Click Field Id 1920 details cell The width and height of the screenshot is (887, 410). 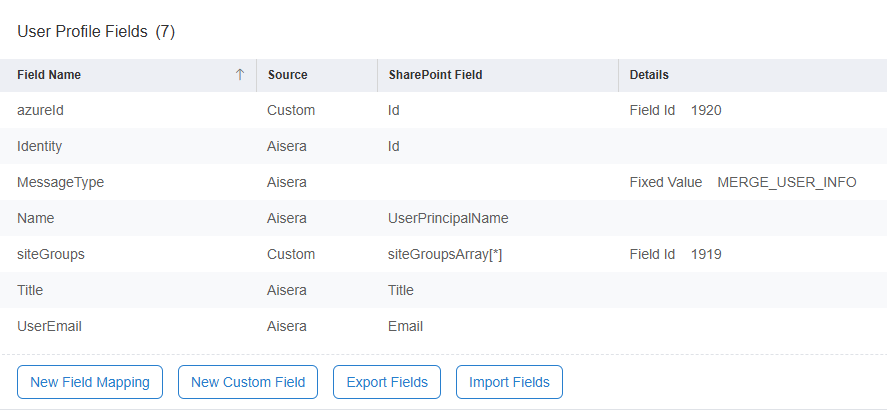click(675, 110)
